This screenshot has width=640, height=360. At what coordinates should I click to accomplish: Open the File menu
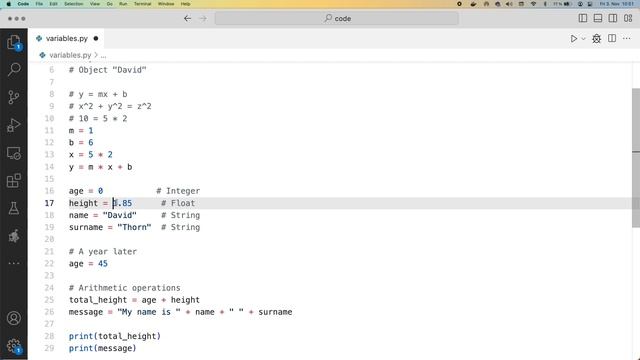[39, 4]
